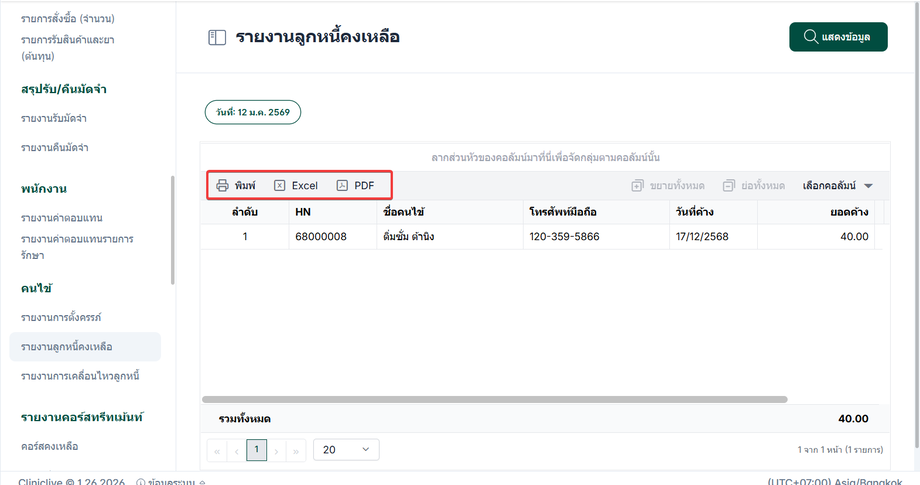Sort by the ลำดับ column header
The width and height of the screenshot is (920, 485).
click(245, 212)
